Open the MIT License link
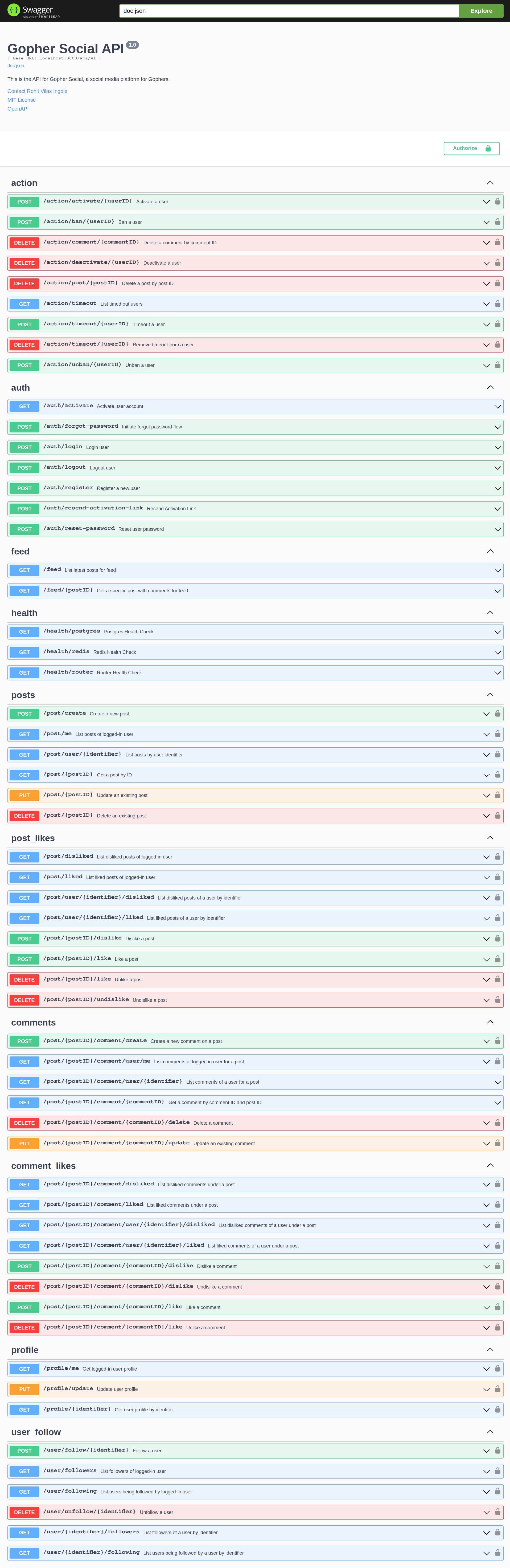Screen dimensions: 510x1568 point(21,100)
